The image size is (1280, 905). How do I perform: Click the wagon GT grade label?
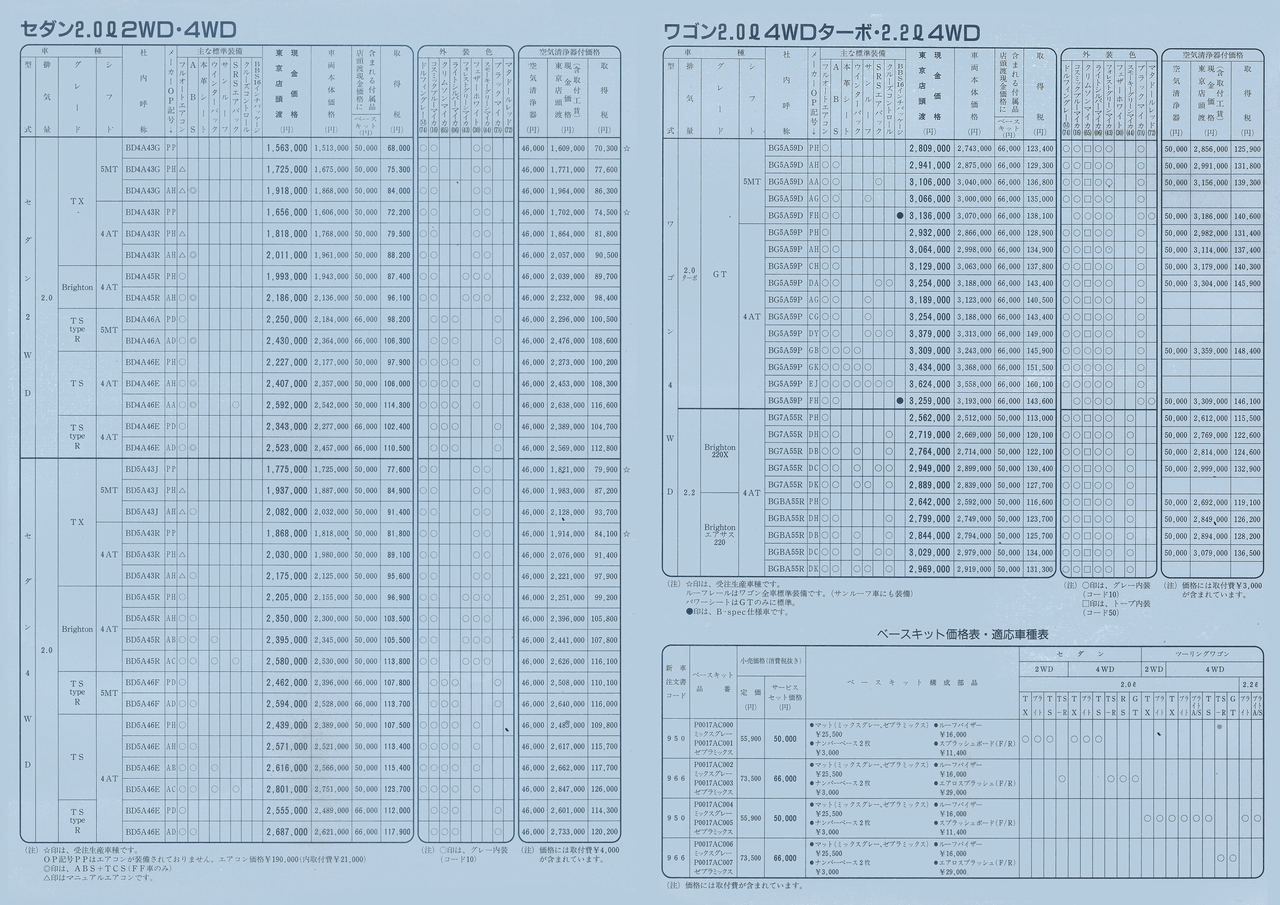pyautogui.click(x=719, y=272)
